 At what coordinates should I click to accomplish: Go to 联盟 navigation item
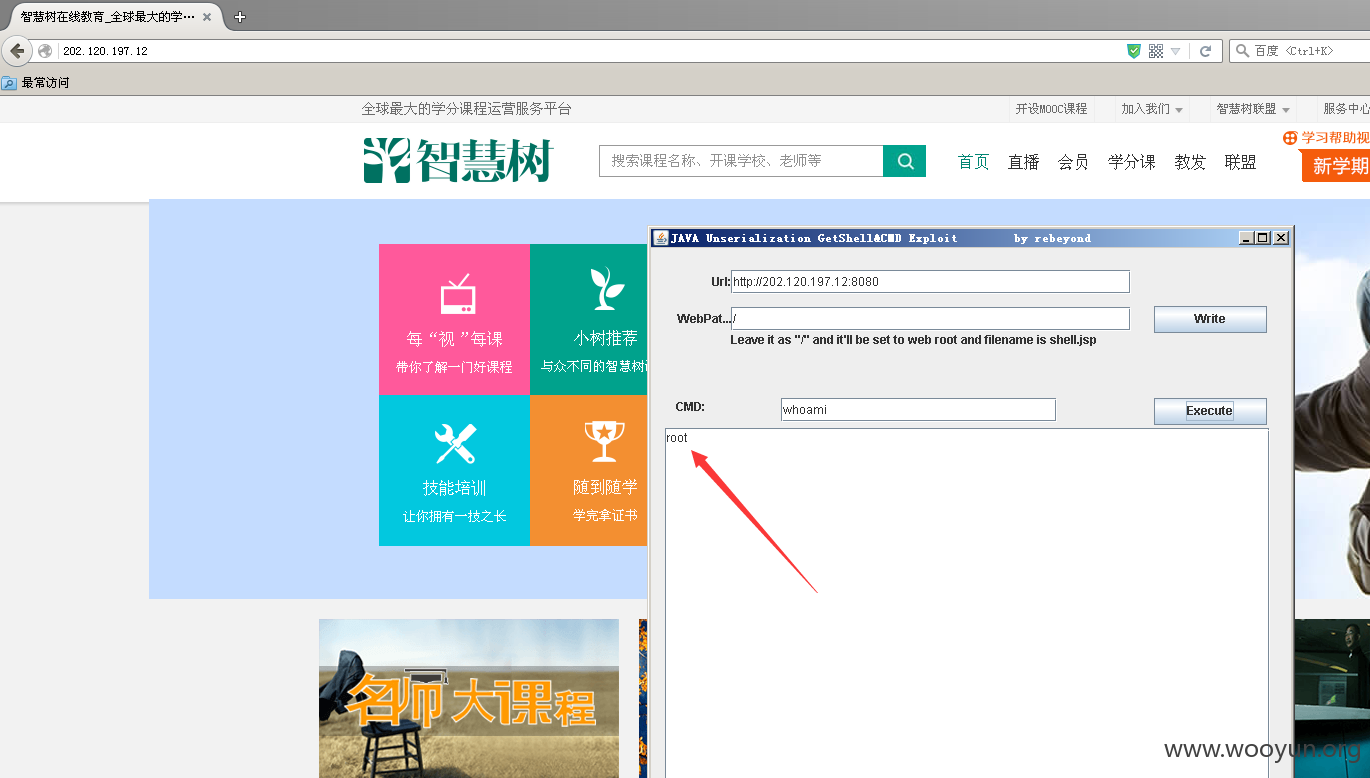(1240, 162)
